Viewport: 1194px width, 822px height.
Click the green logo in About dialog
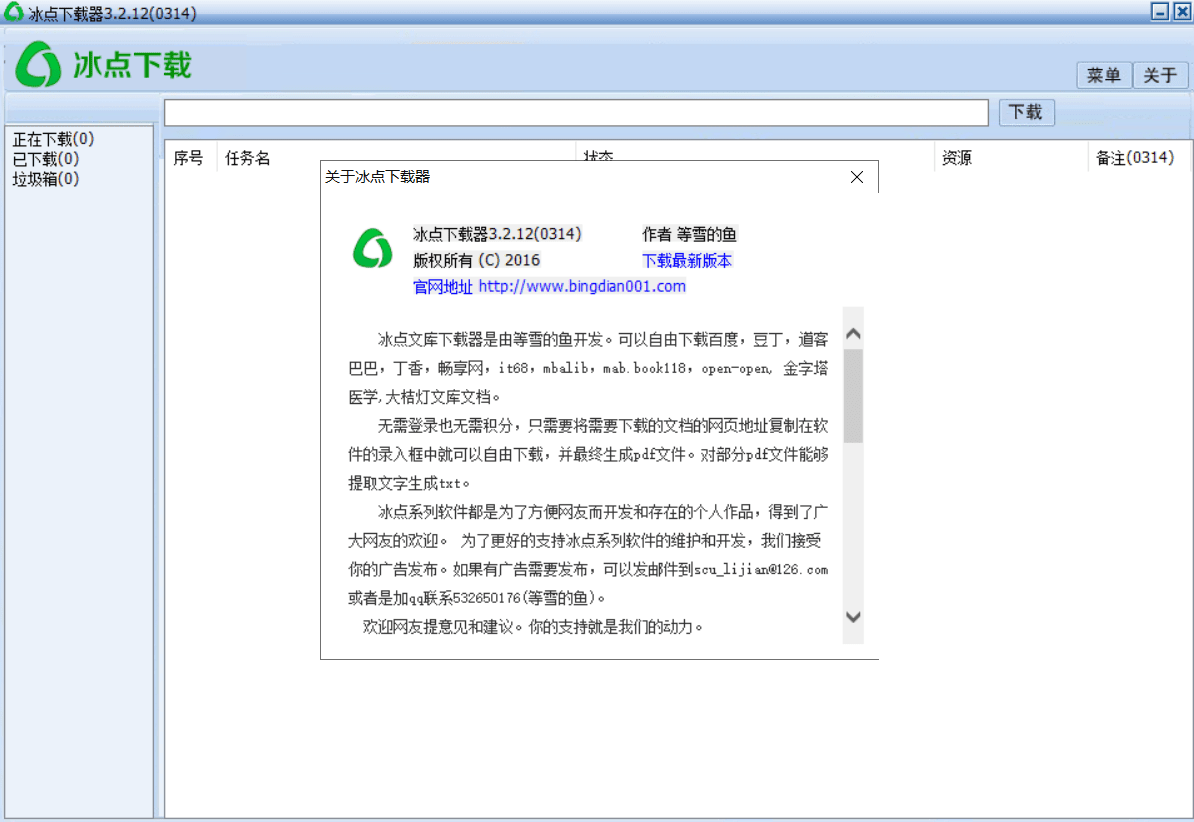coord(372,248)
